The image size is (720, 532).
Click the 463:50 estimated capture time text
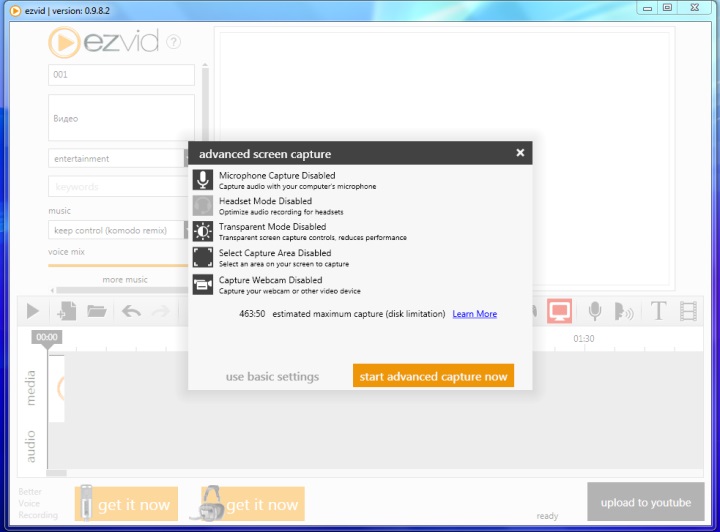pyautogui.click(x=252, y=314)
